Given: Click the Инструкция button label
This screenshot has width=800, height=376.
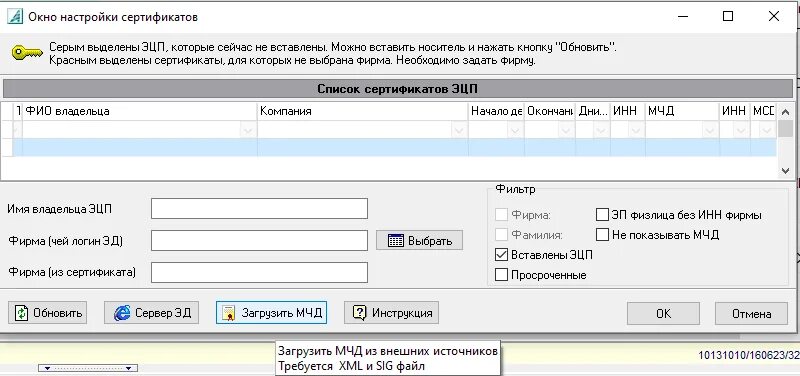Looking at the screenshot, I should tap(402, 313).
